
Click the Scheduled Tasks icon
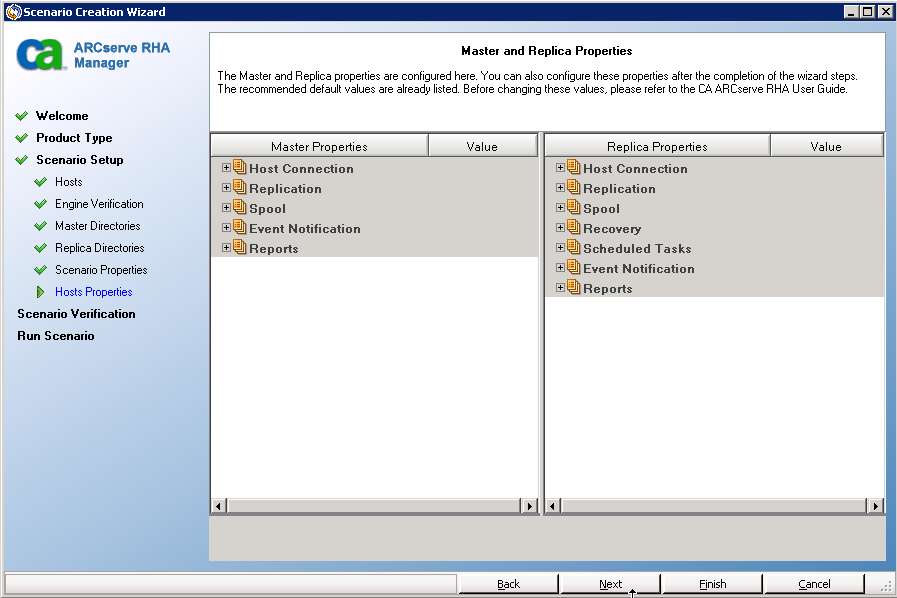pyautogui.click(x=573, y=248)
